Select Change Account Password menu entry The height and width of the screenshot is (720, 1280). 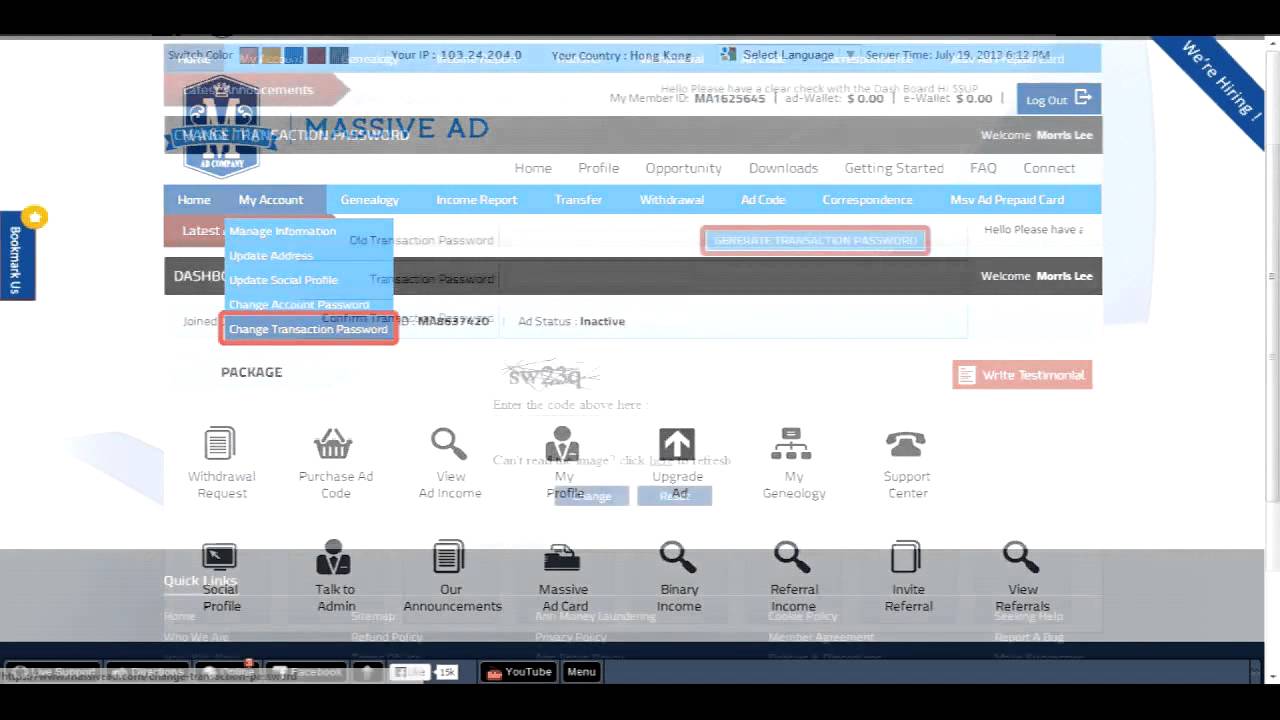point(299,305)
